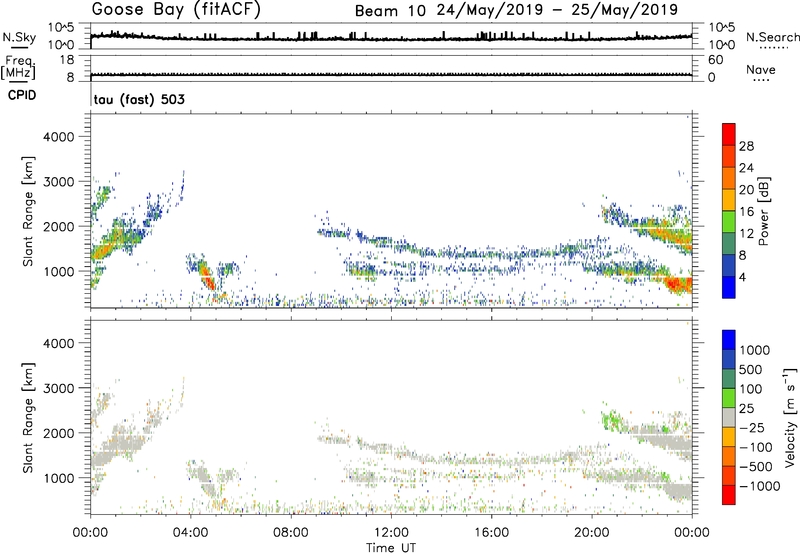
Task: Click the "N.Search" legend label
Action: (772, 37)
